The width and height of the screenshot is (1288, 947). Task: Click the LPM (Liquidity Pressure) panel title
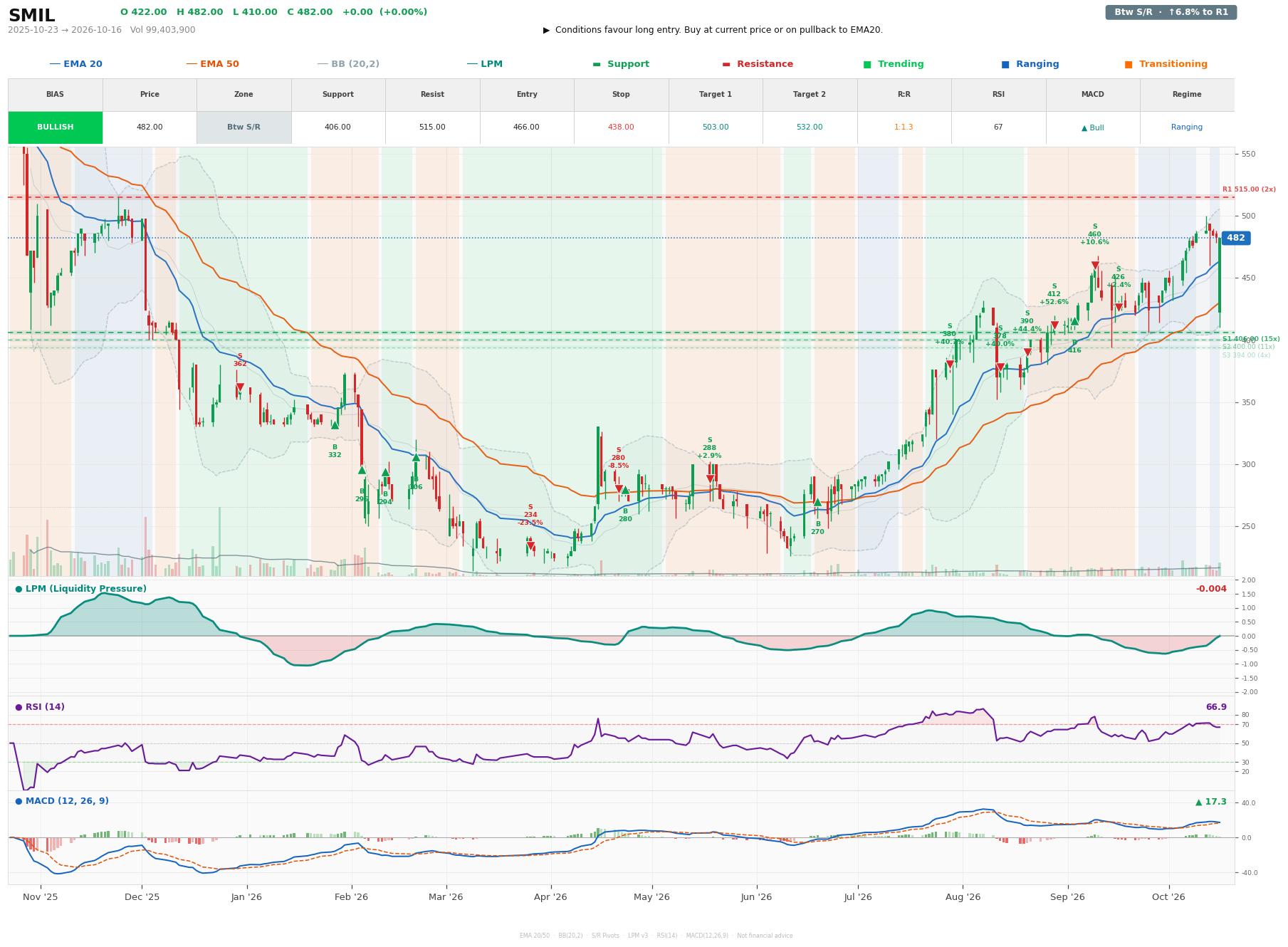(x=81, y=589)
